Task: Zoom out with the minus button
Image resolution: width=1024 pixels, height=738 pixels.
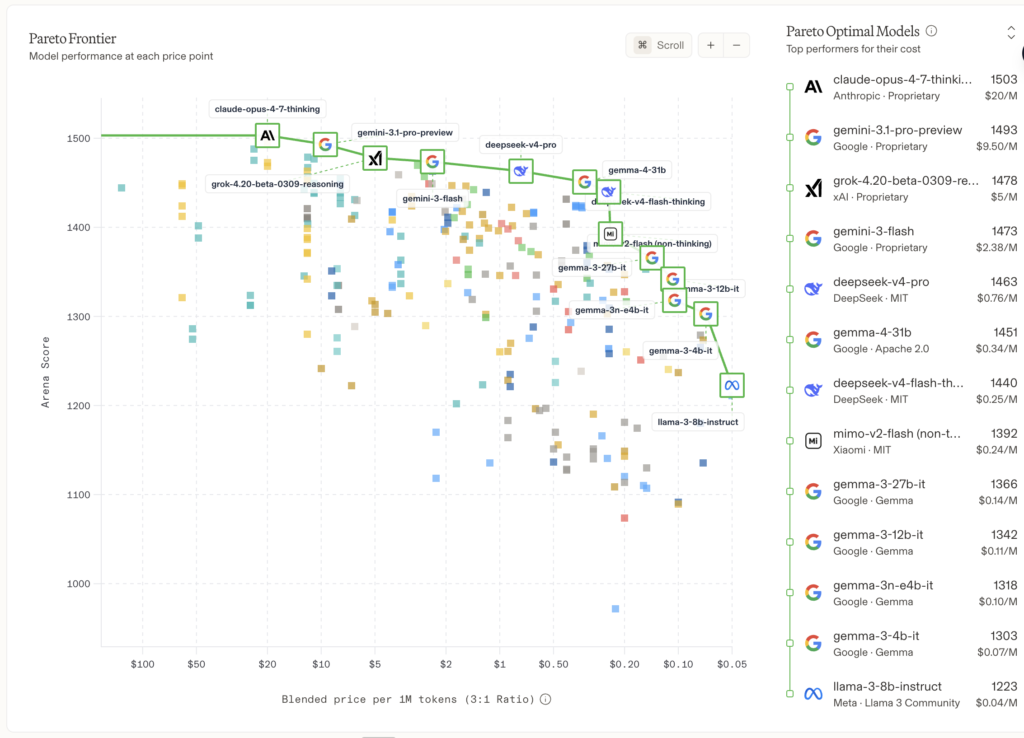Action: (737, 45)
